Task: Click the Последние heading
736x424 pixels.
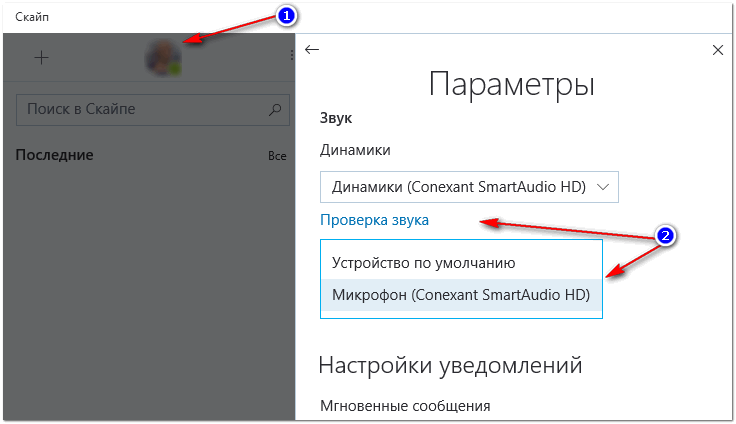Action: tap(54, 155)
